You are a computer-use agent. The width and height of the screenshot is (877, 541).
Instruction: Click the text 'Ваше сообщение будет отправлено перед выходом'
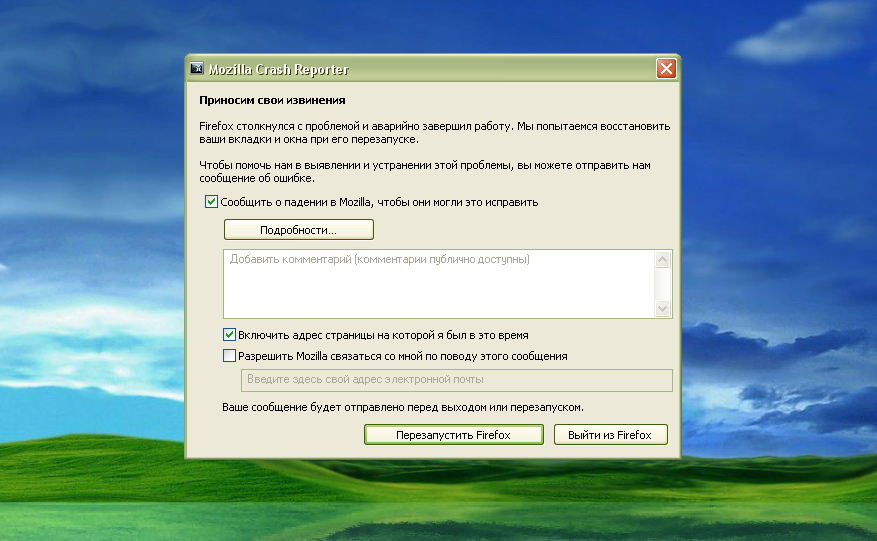[355, 407]
